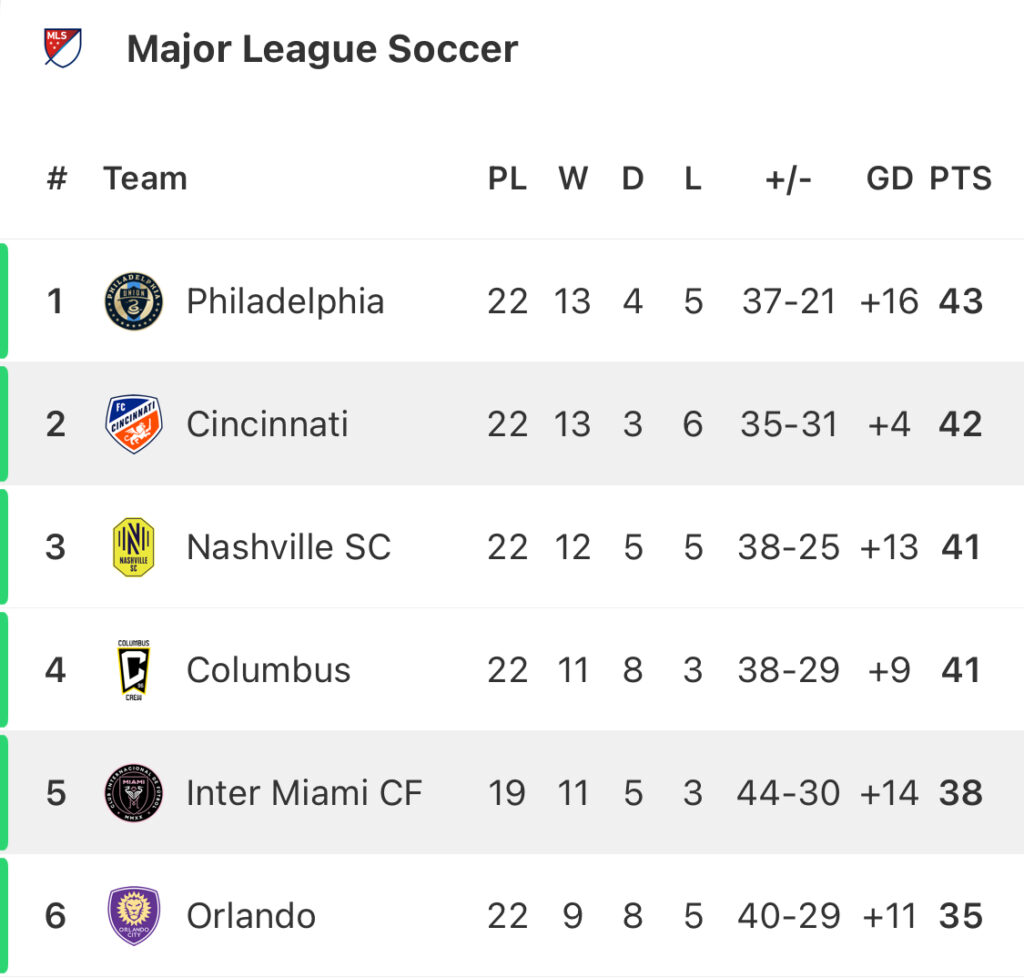Select the Orlando team name
This screenshot has height=978, width=1024.
[x=251, y=915]
